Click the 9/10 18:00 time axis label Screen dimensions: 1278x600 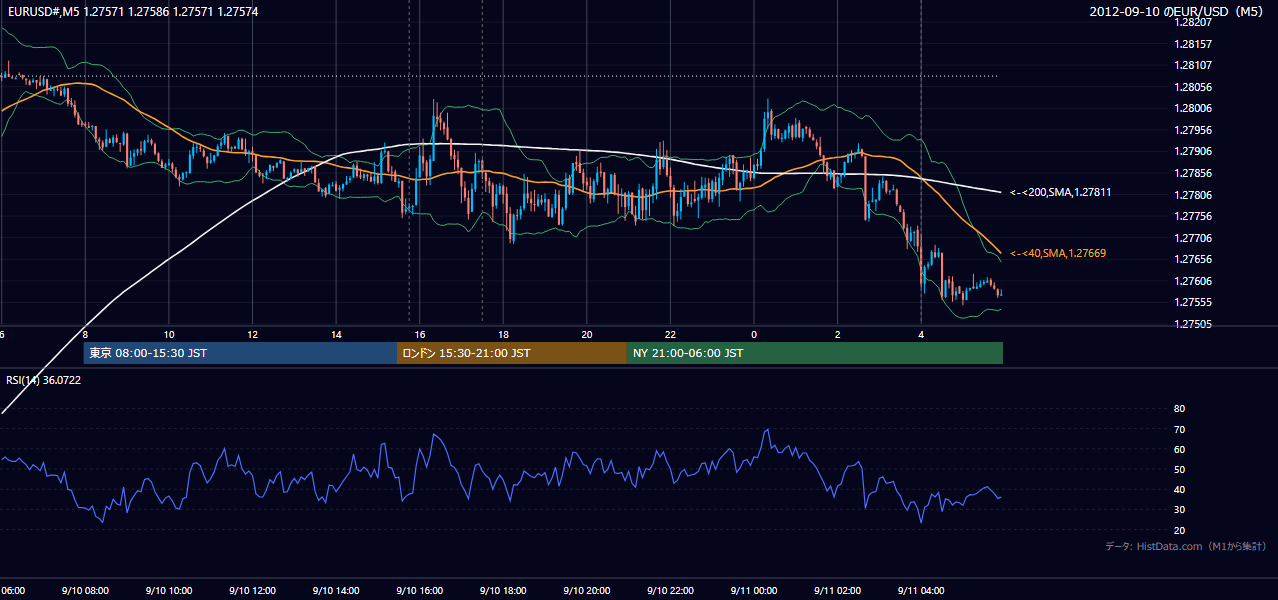coord(503,590)
